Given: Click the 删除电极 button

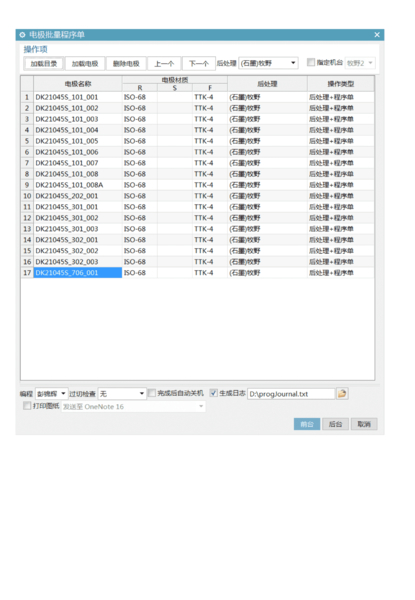Looking at the screenshot, I should pos(126,64).
